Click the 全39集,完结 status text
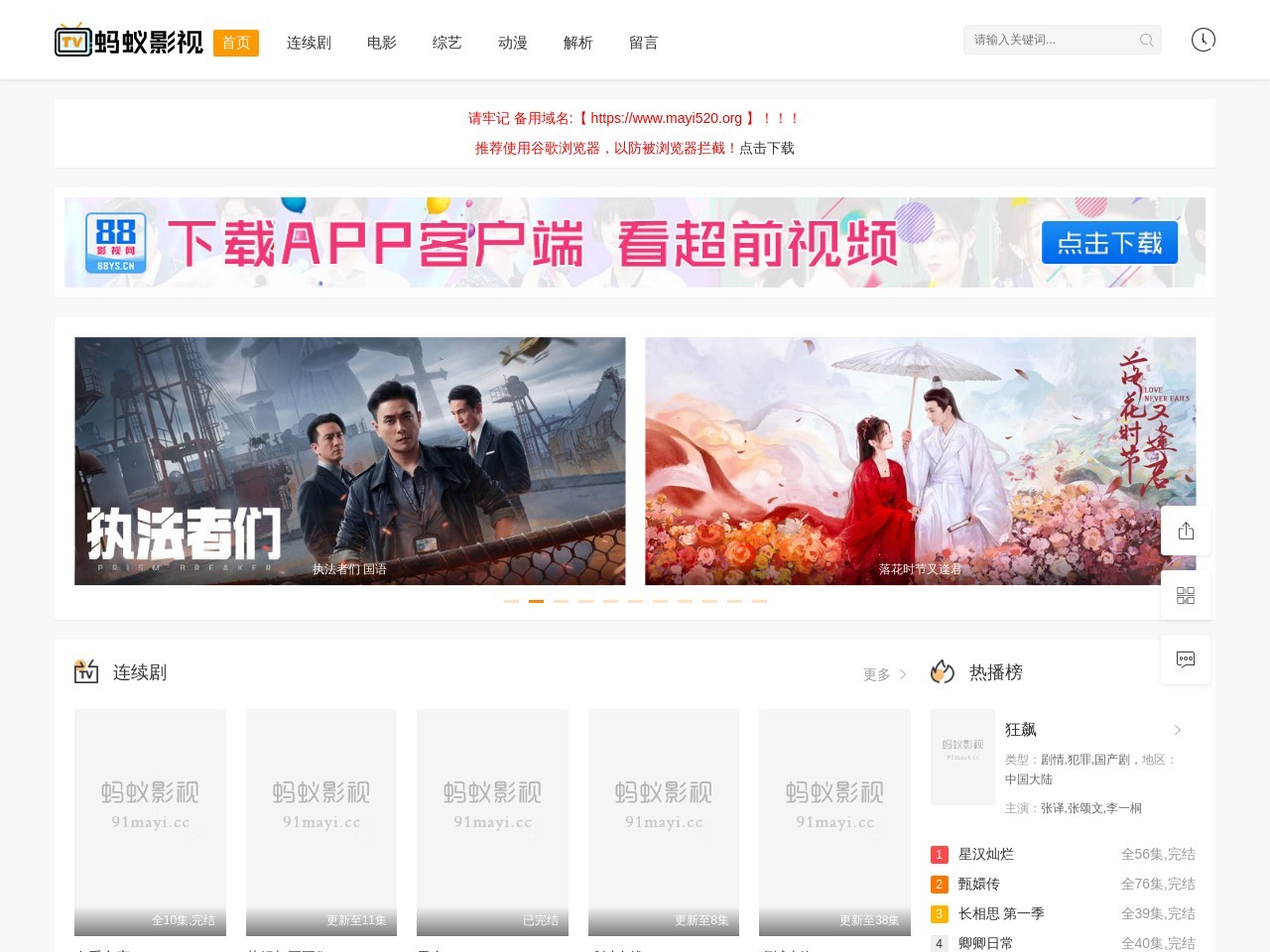Image resolution: width=1270 pixels, height=952 pixels. [1158, 913]
